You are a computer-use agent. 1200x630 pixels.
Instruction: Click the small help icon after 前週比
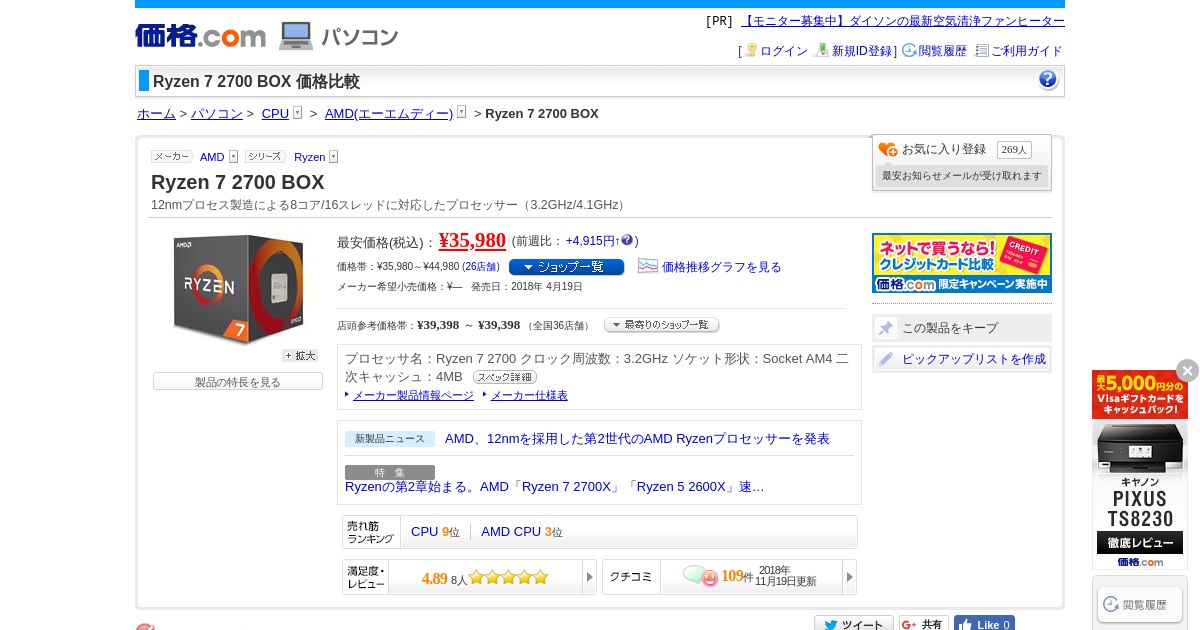click(627, 240)
